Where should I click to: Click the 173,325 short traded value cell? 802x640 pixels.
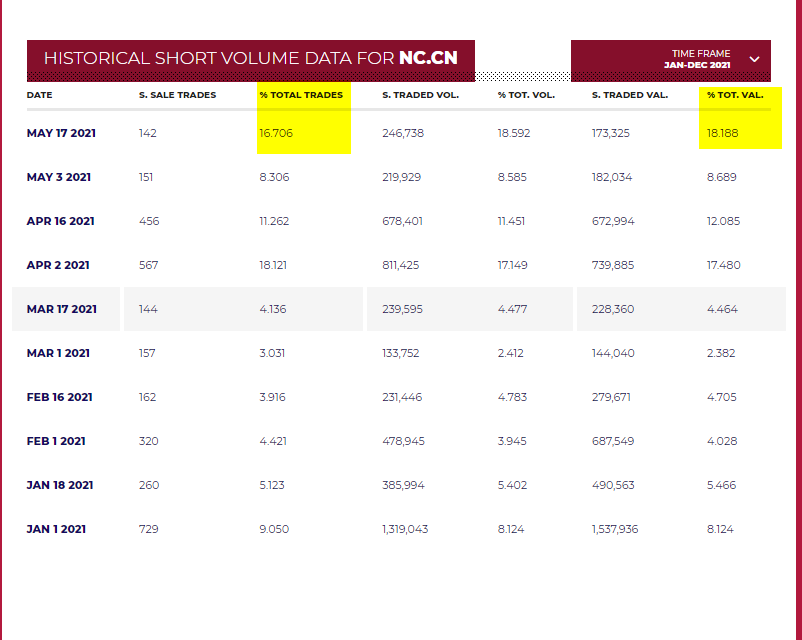point(611,133)
